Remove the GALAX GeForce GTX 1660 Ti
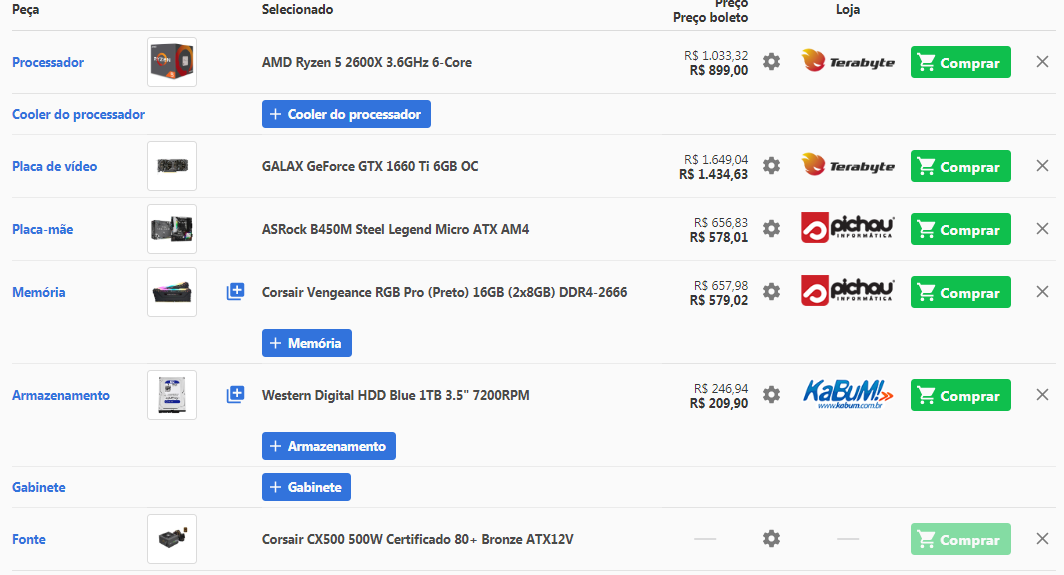1064x575 pixels. point(1042,166)
